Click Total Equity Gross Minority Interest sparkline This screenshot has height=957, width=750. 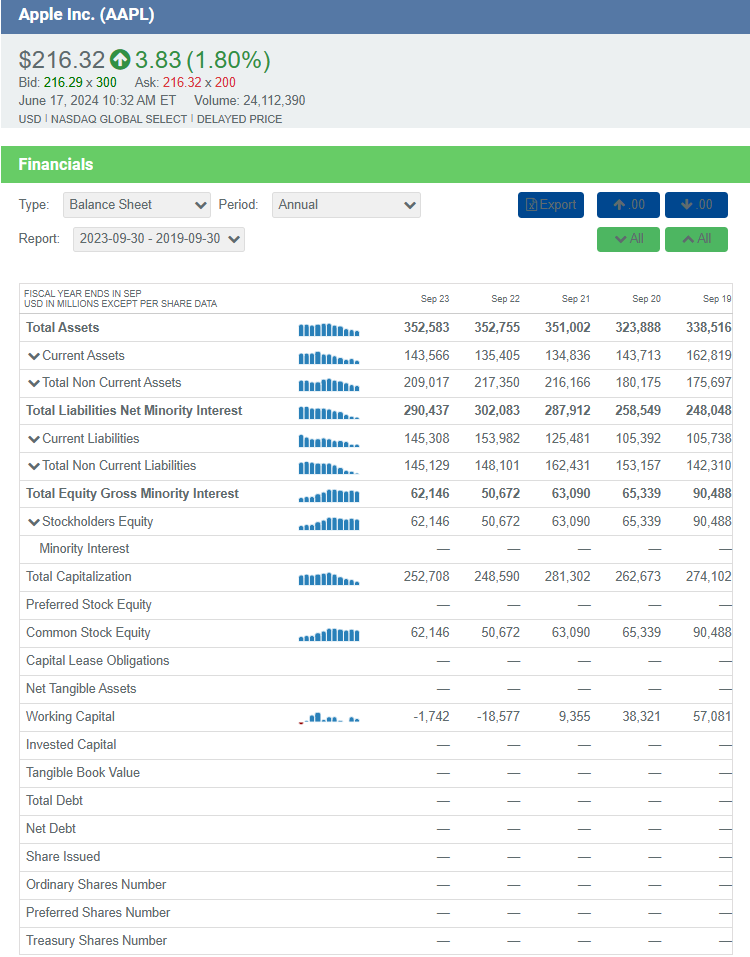tap(329, 496)
